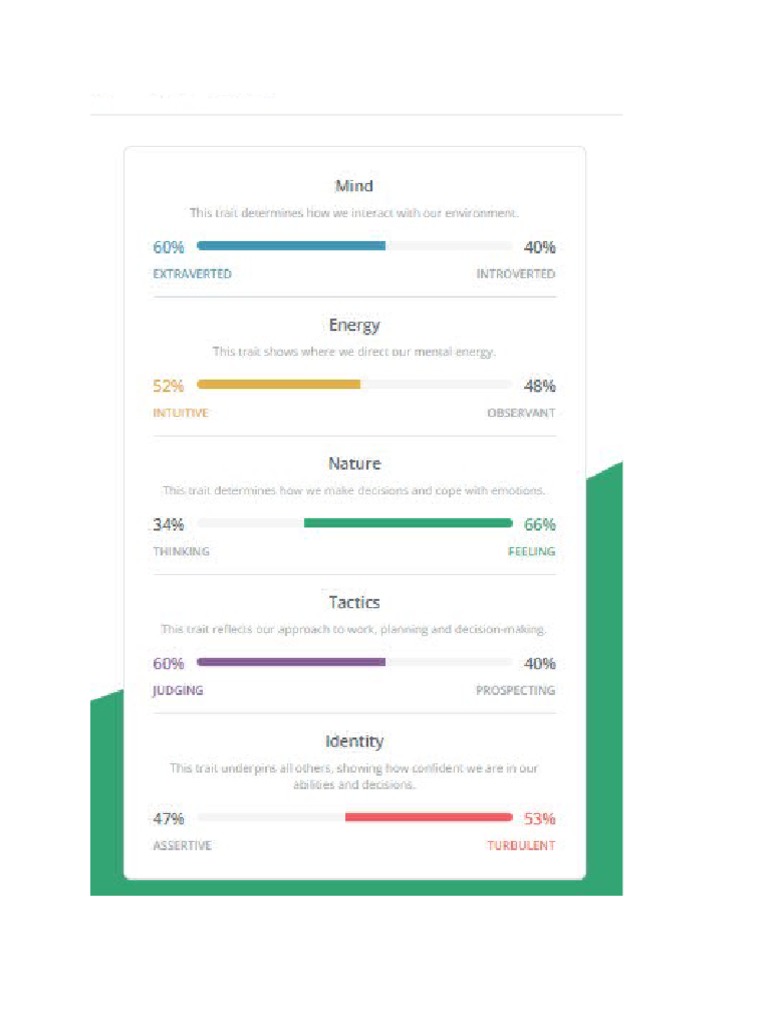Screen dimensions: 768x1024
Task: Click the INTUITIVE label
Action: click(x=180, y=413)
